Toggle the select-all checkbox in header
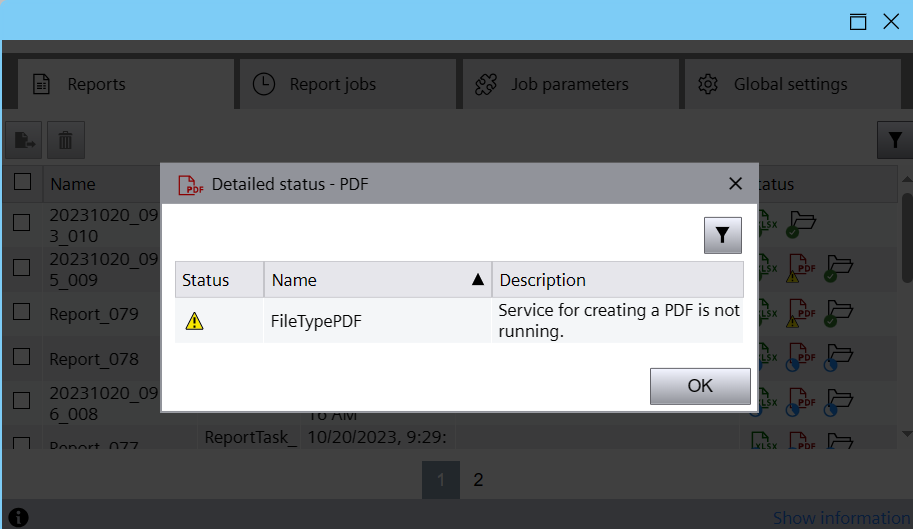The image size is (913, 529). point(22,182)
